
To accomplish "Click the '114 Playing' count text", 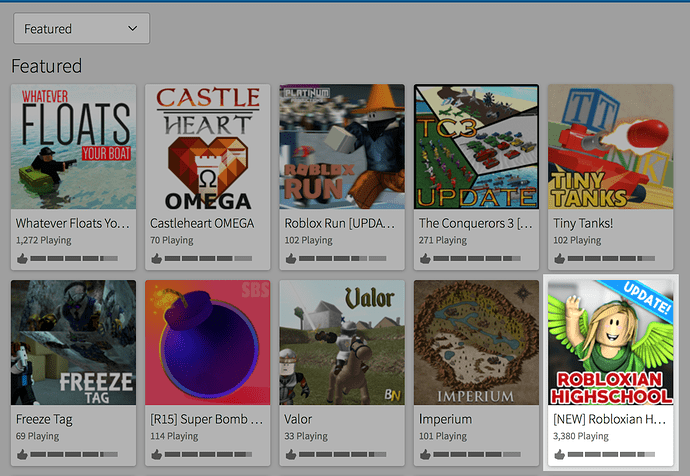I will click(x=174, y=436).
